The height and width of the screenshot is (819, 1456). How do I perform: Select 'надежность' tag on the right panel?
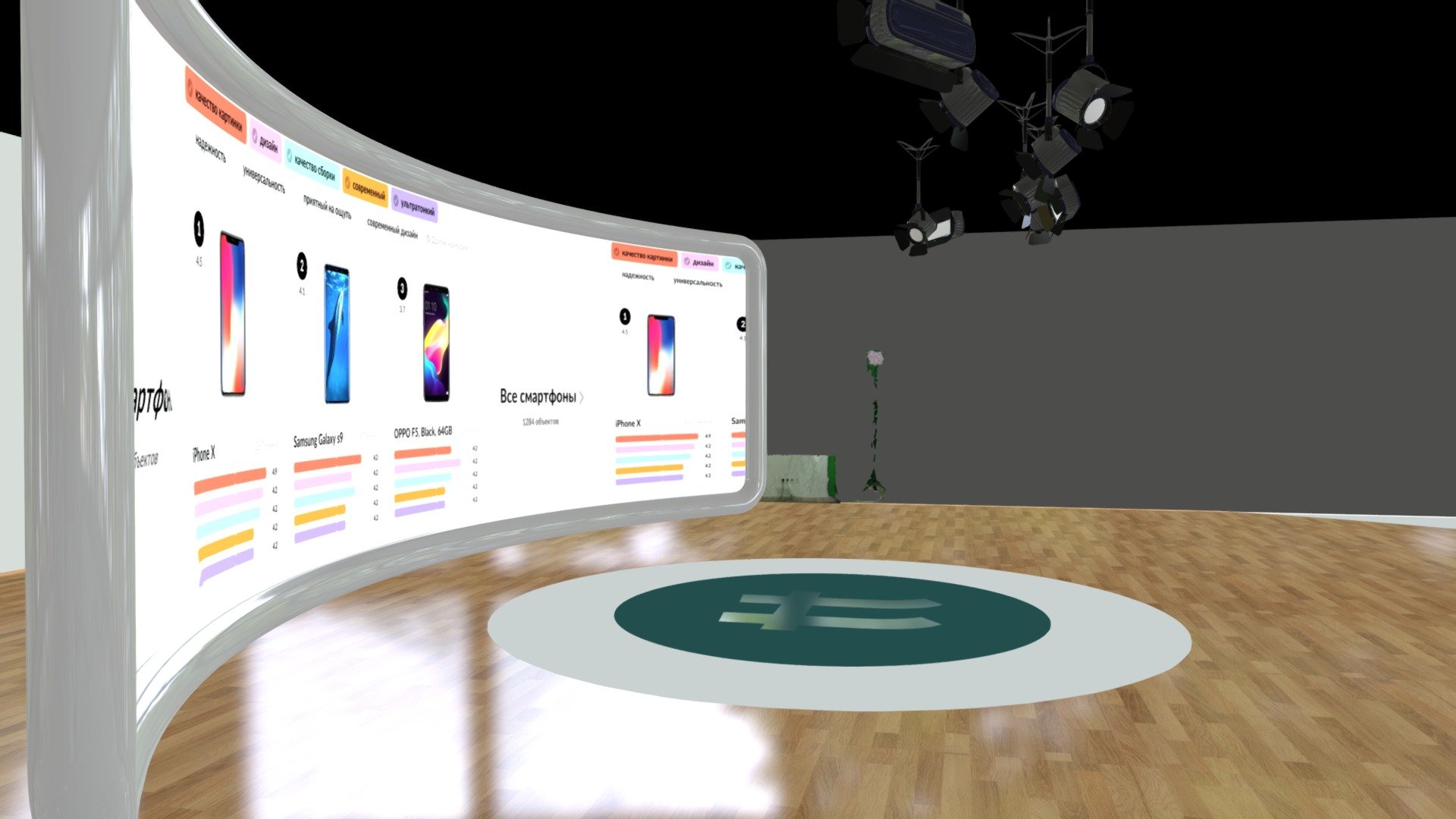pyautogui.click(x=638, y=276)
